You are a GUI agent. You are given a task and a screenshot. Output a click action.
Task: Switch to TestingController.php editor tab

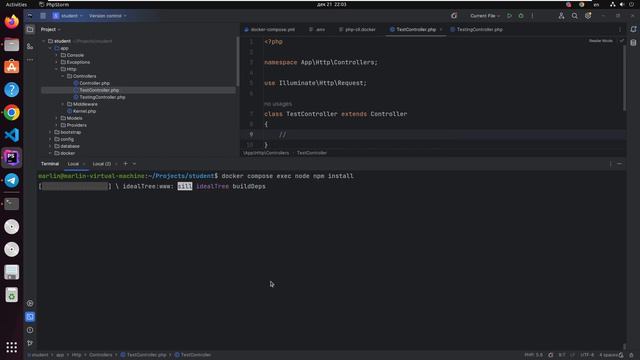point(476,29)
